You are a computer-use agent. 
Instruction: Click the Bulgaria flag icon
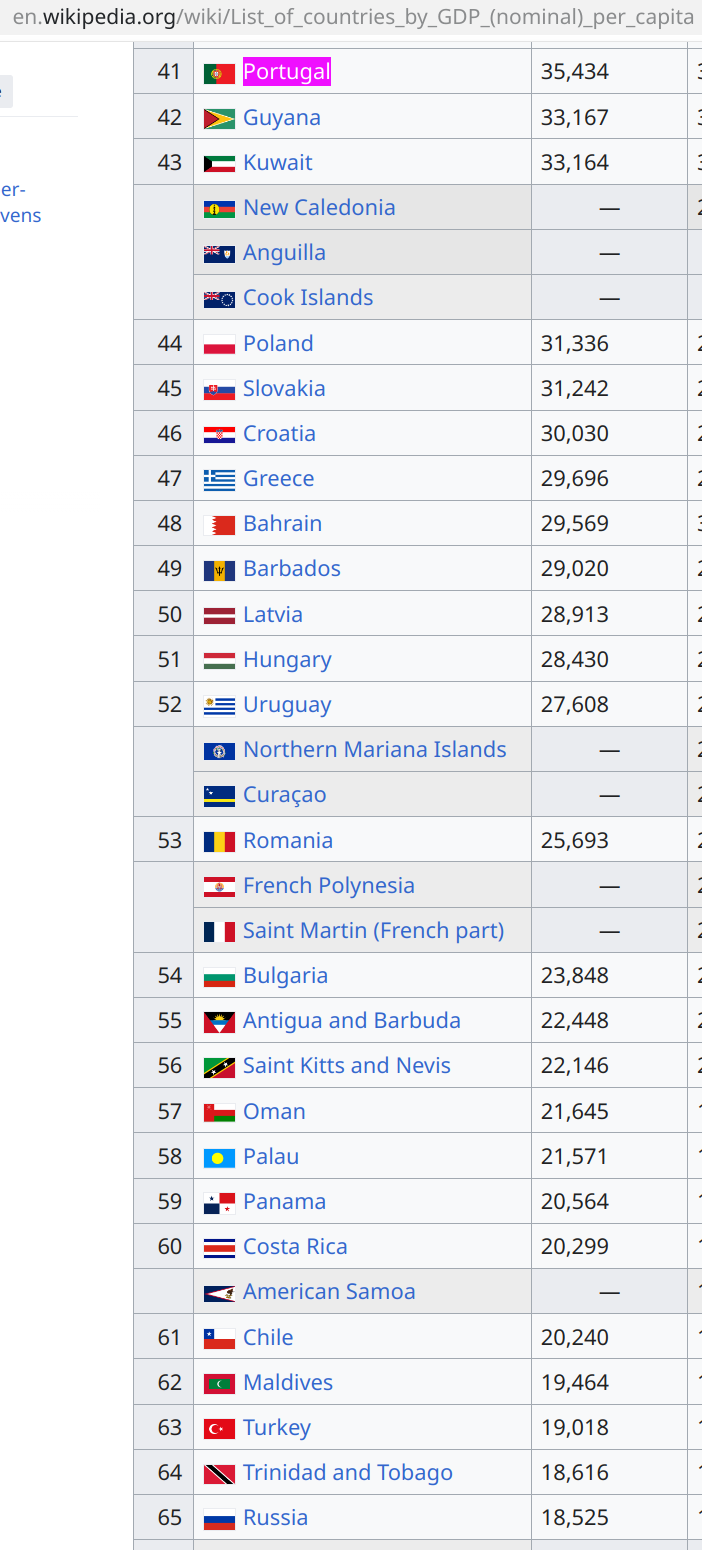[219, 976]
